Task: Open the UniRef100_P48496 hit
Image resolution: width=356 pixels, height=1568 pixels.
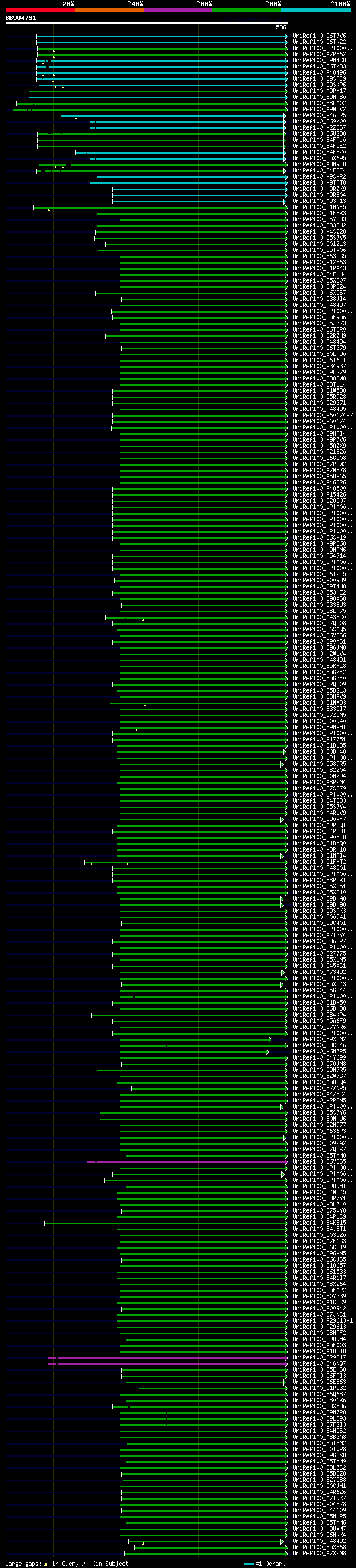Action: 319,72
